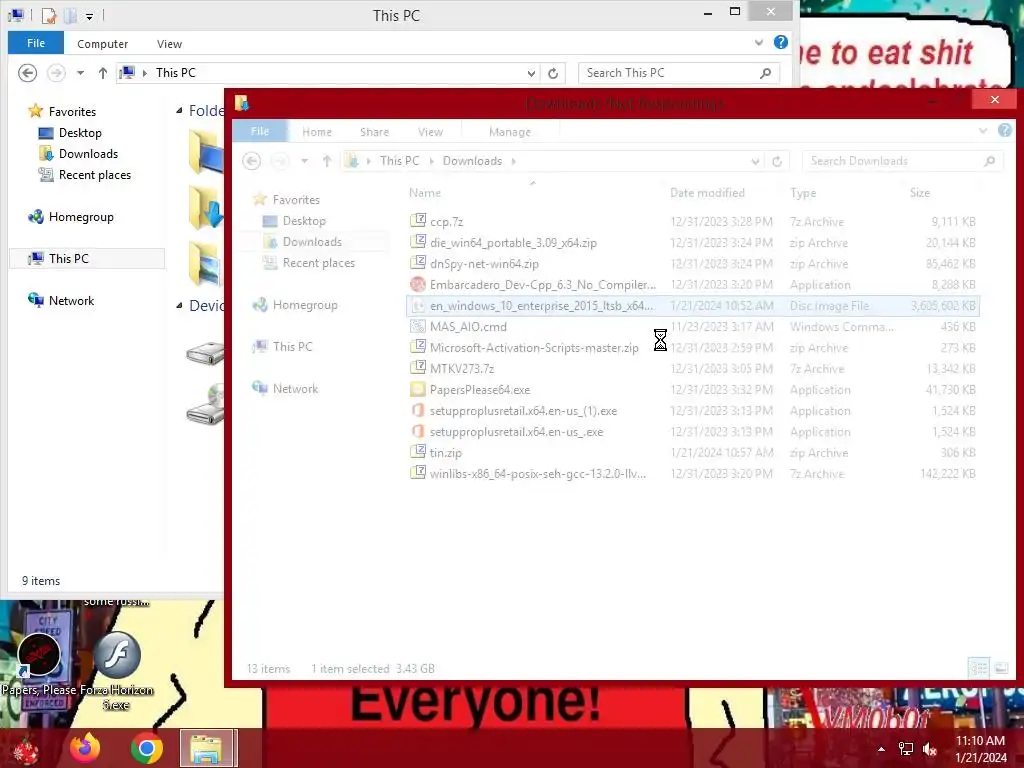This screenshot has height=768, width=1024.
Task: Switch Downloads to details view icon
Action: (978, 668)
